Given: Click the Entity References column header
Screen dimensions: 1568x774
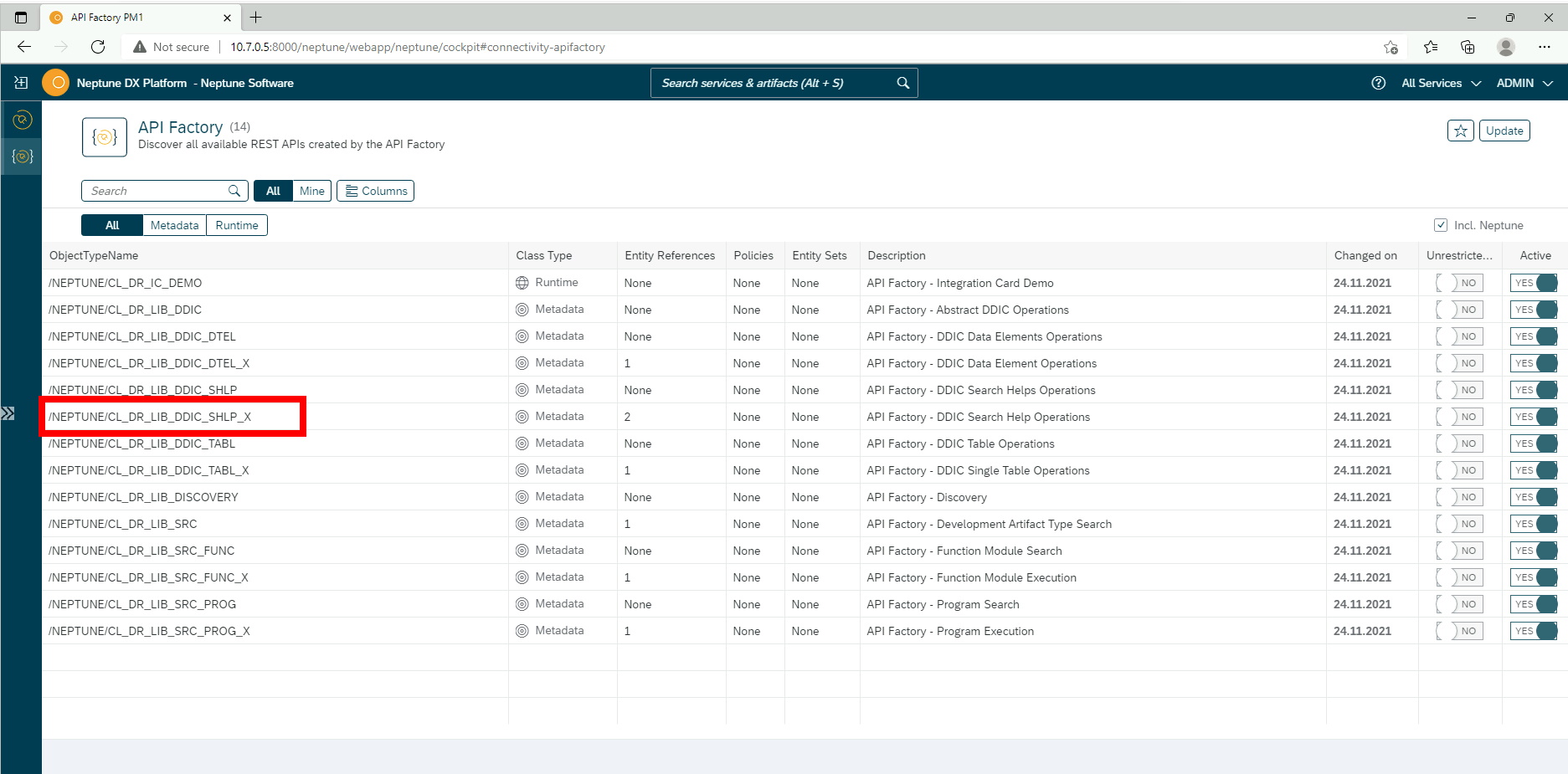Looking at the screenshot, I should click(x=670, y=255).
